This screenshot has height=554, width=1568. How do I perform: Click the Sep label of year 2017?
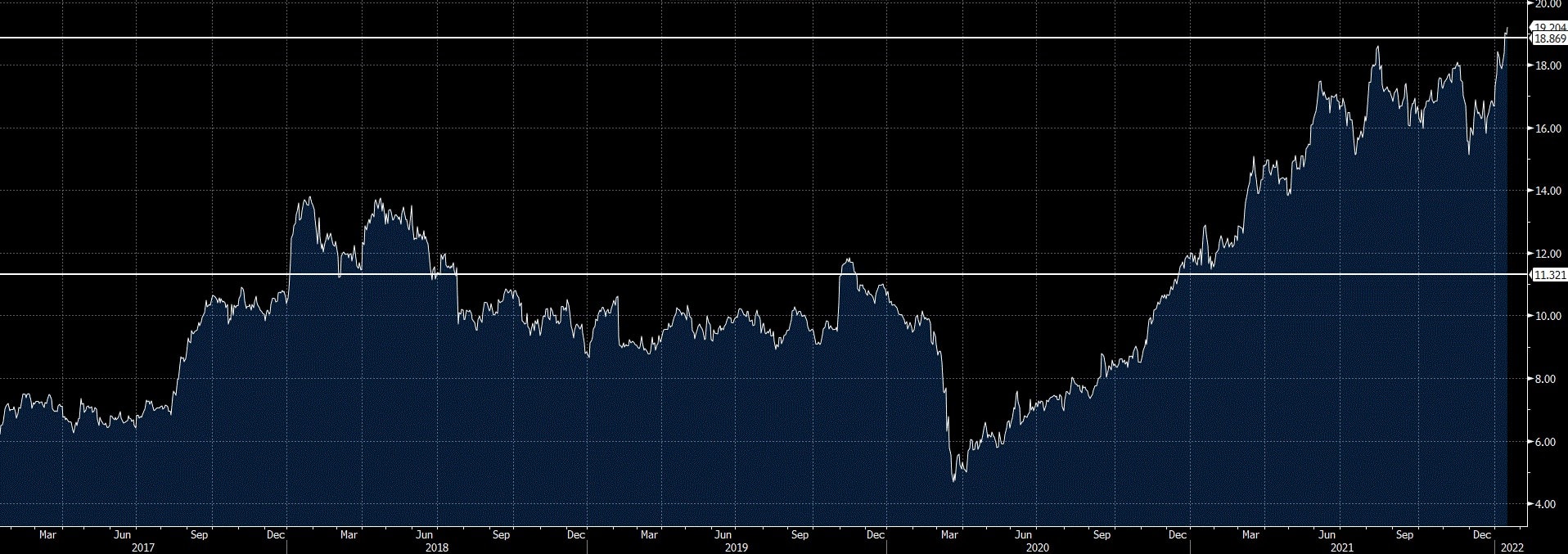(x=199, y=535)
